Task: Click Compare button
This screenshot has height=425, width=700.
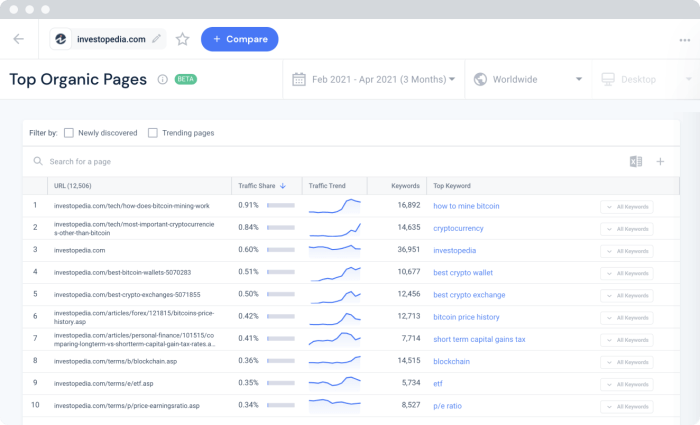Action: [240, 39]
